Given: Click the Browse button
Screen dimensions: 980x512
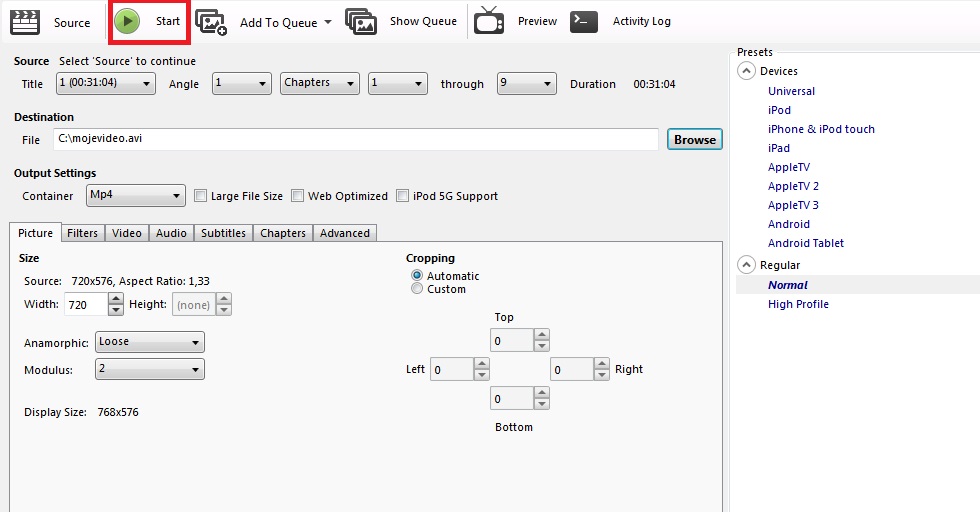Looking at the screenshot, I should (694, 139).
